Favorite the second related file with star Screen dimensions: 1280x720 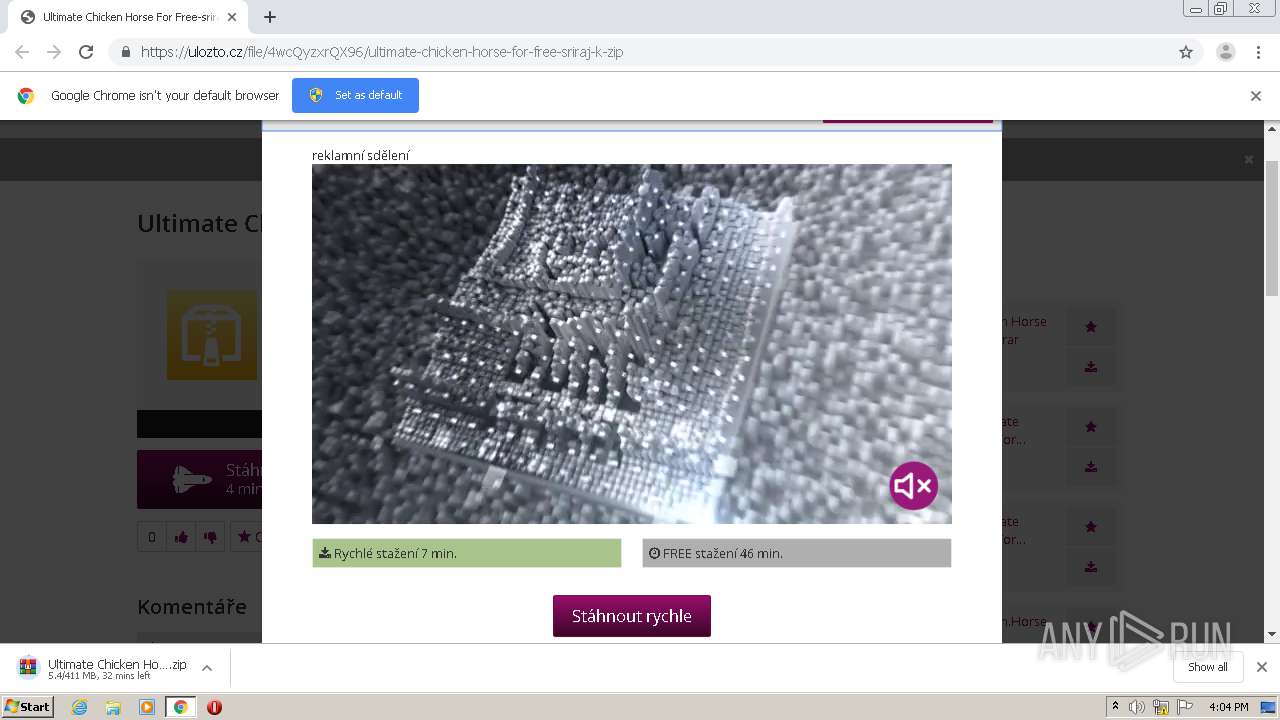point(1091,426)
